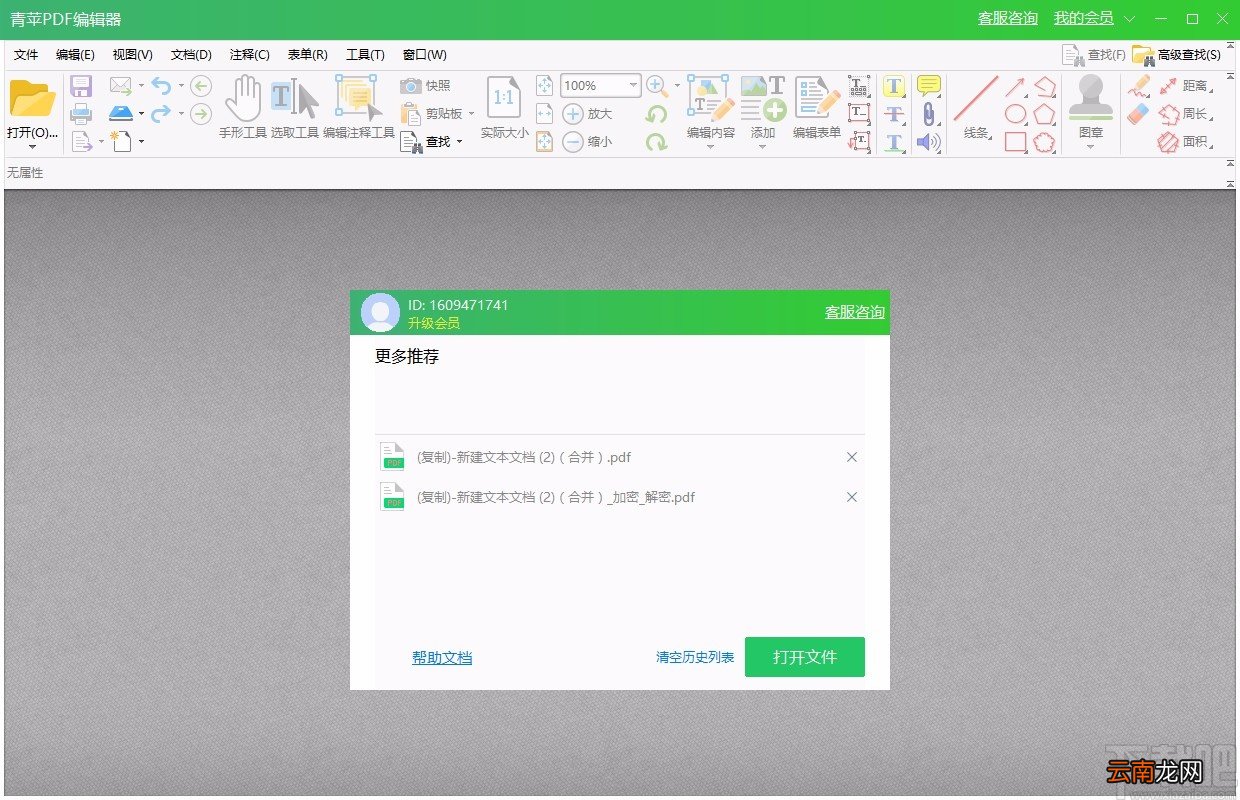Viewport: 1240px width, 800px height.
Task: Click 升级会员 in the start dialog
Action: pos(434,323)
